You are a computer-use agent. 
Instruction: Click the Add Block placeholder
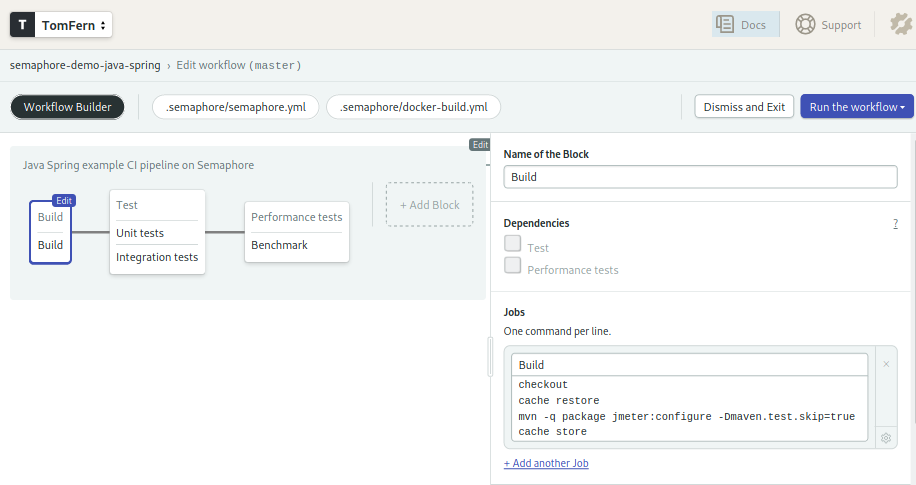pyautogui.click(x=429, y=205)
